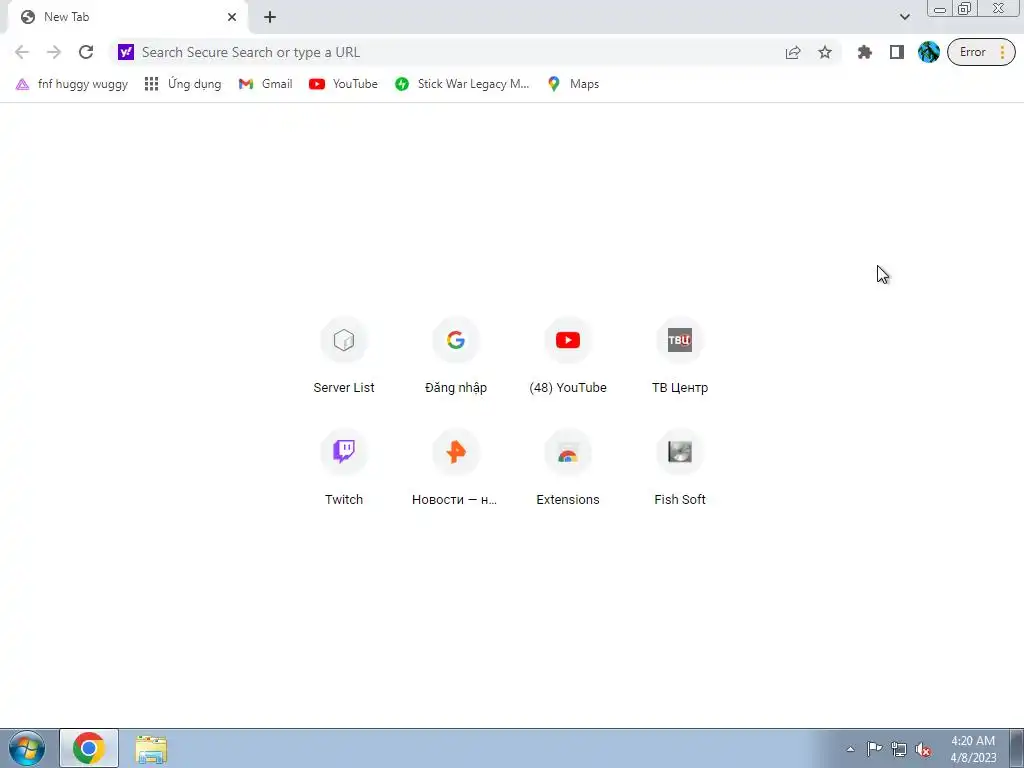Image resolution: width=1024 pixels, height=768 pixels.
Task: Click the Action Center flag icon
Action: pos(874,749)
